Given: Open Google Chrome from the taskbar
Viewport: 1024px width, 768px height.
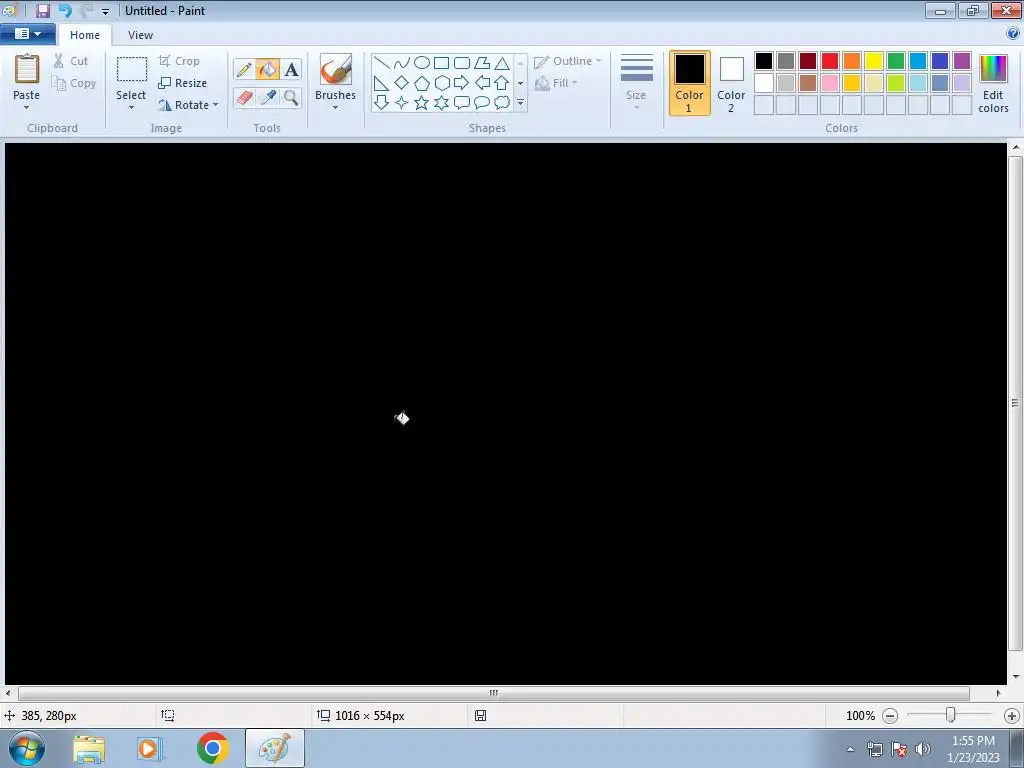Looking at the screenshot, I should click(x=213, y=748).
